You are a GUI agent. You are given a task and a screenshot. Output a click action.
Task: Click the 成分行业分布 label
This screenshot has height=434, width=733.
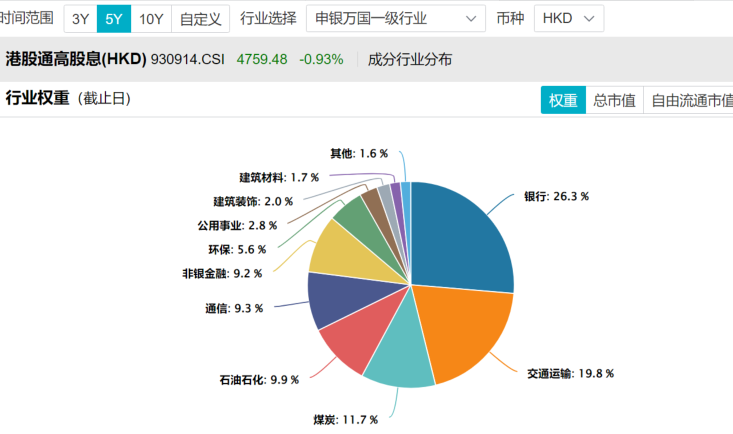tap(410, 59)
